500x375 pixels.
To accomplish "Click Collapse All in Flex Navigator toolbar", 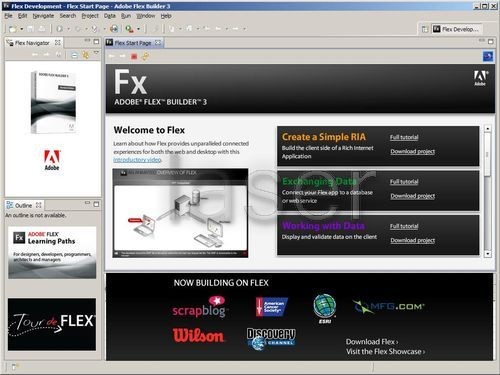I will (74, 55).
